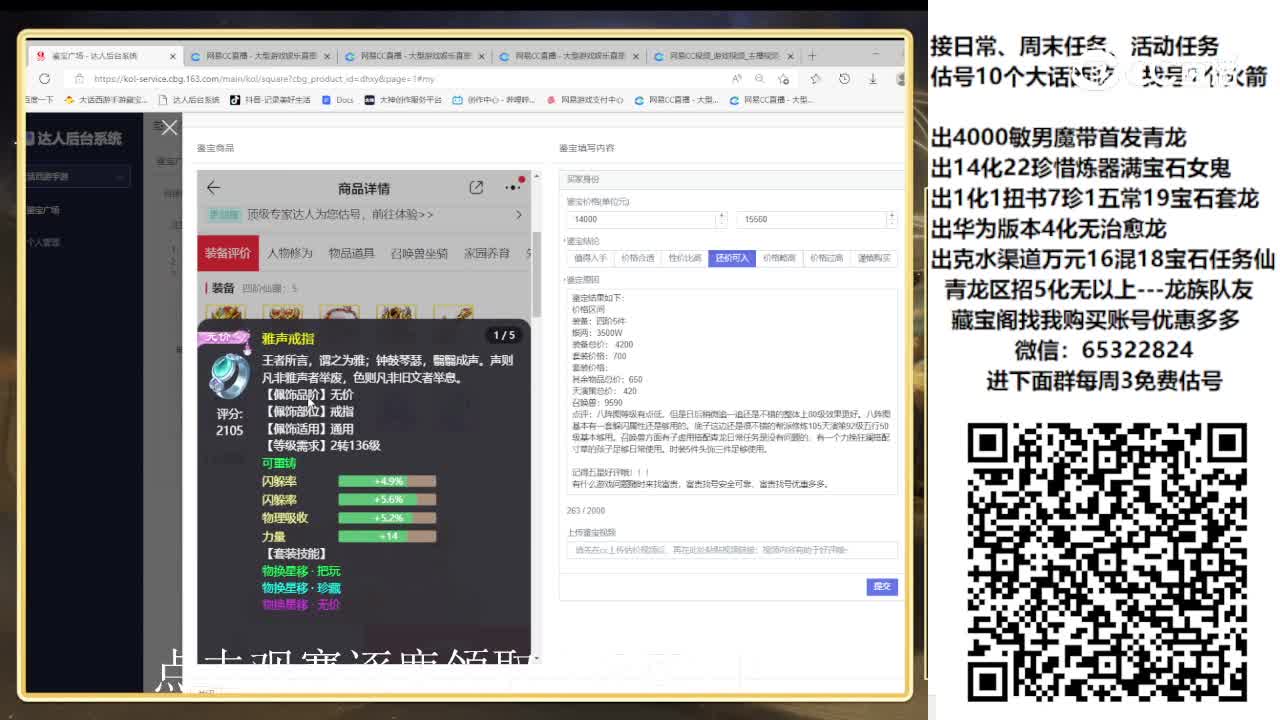Go back with the 商品详情 back arrow
The height and width of the screenshot is (720, 1280).
pyautogui.click(x=213, y=187)
